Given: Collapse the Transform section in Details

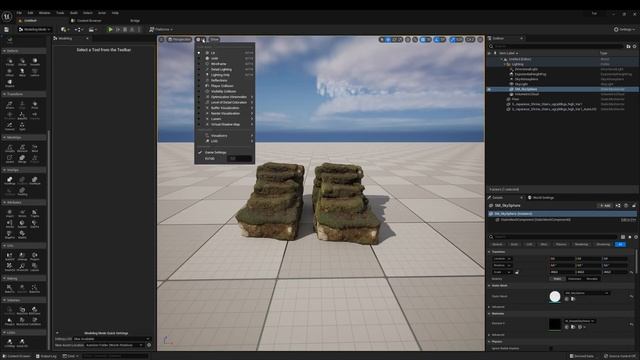Looking at the screenshot, I should point(489,252).
